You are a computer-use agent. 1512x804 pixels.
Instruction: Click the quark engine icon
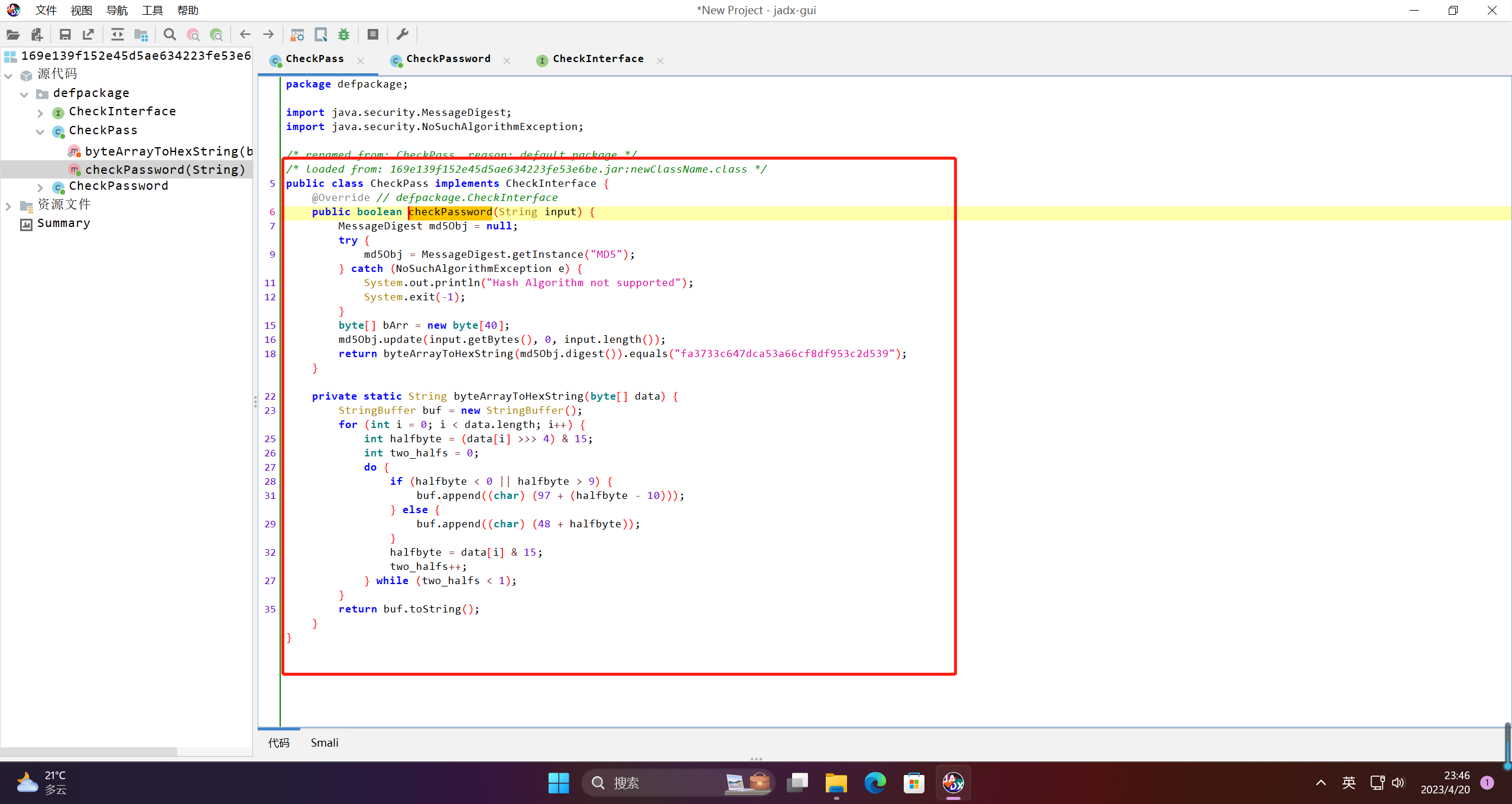coord(321,35)
